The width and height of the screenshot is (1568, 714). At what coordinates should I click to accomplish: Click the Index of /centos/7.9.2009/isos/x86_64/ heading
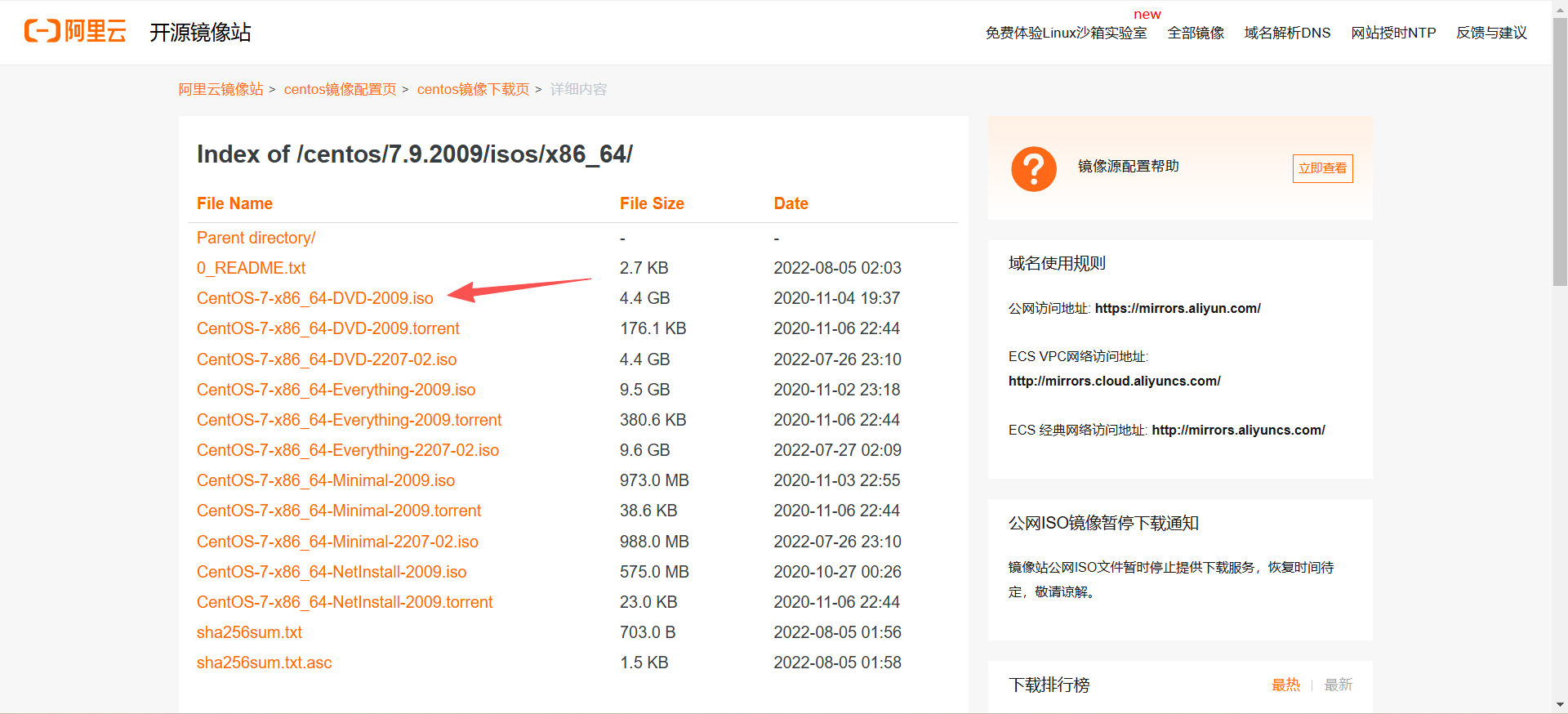[414, 154]
